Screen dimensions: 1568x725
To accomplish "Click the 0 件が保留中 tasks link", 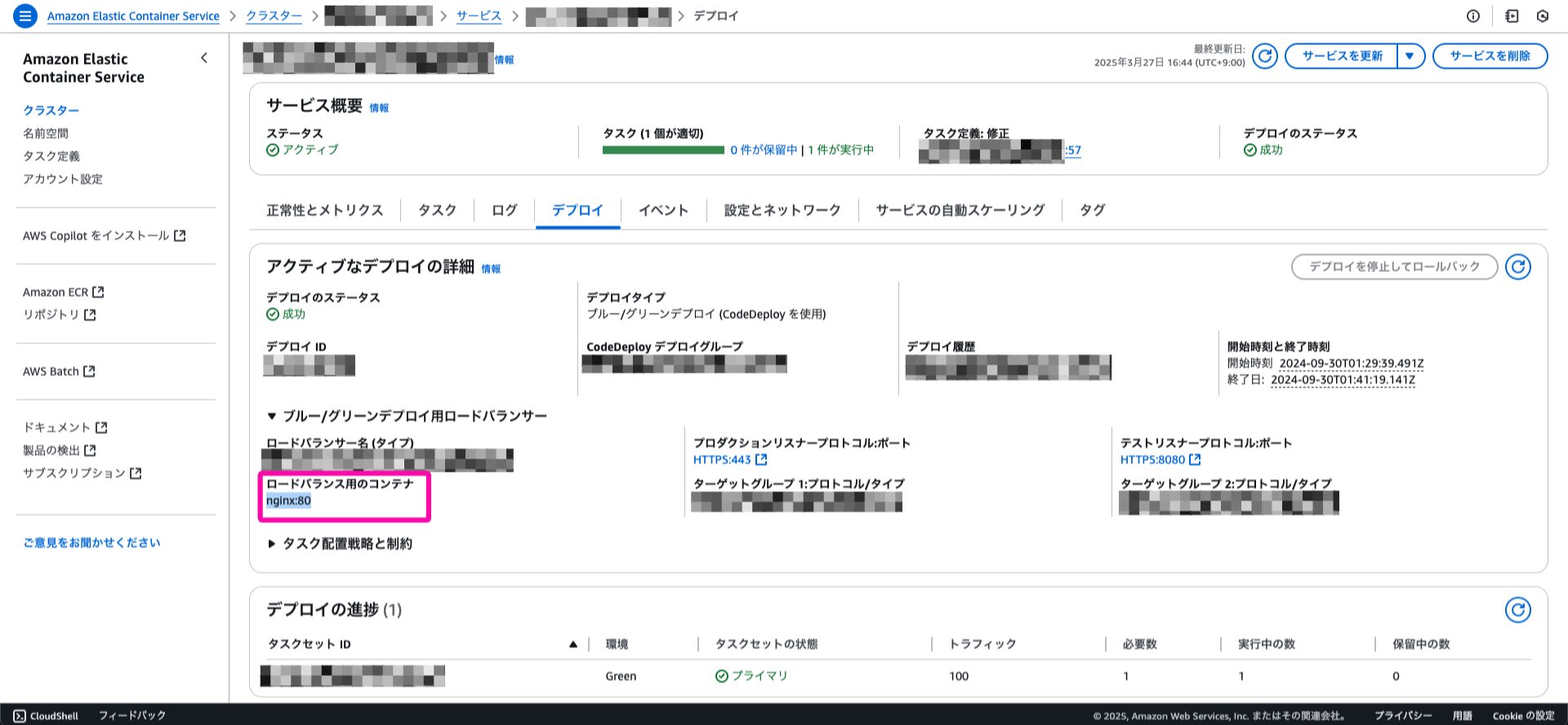I will point(764,150).
